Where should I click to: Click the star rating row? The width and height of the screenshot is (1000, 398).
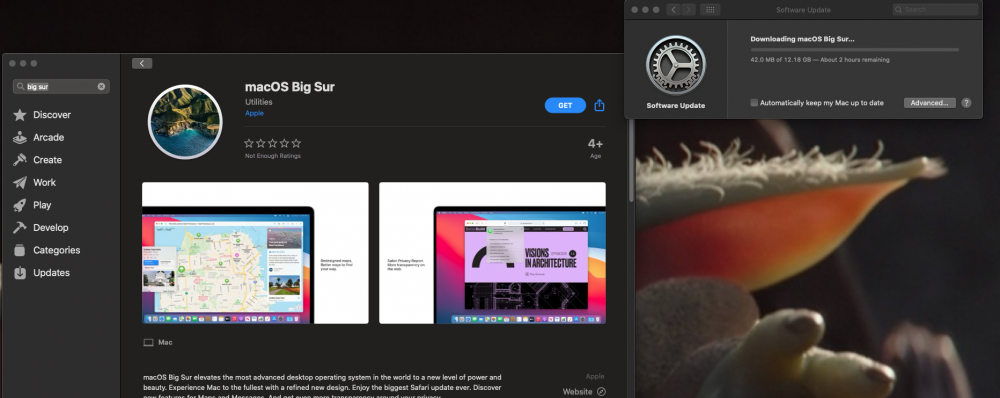[x=272, y=144]
